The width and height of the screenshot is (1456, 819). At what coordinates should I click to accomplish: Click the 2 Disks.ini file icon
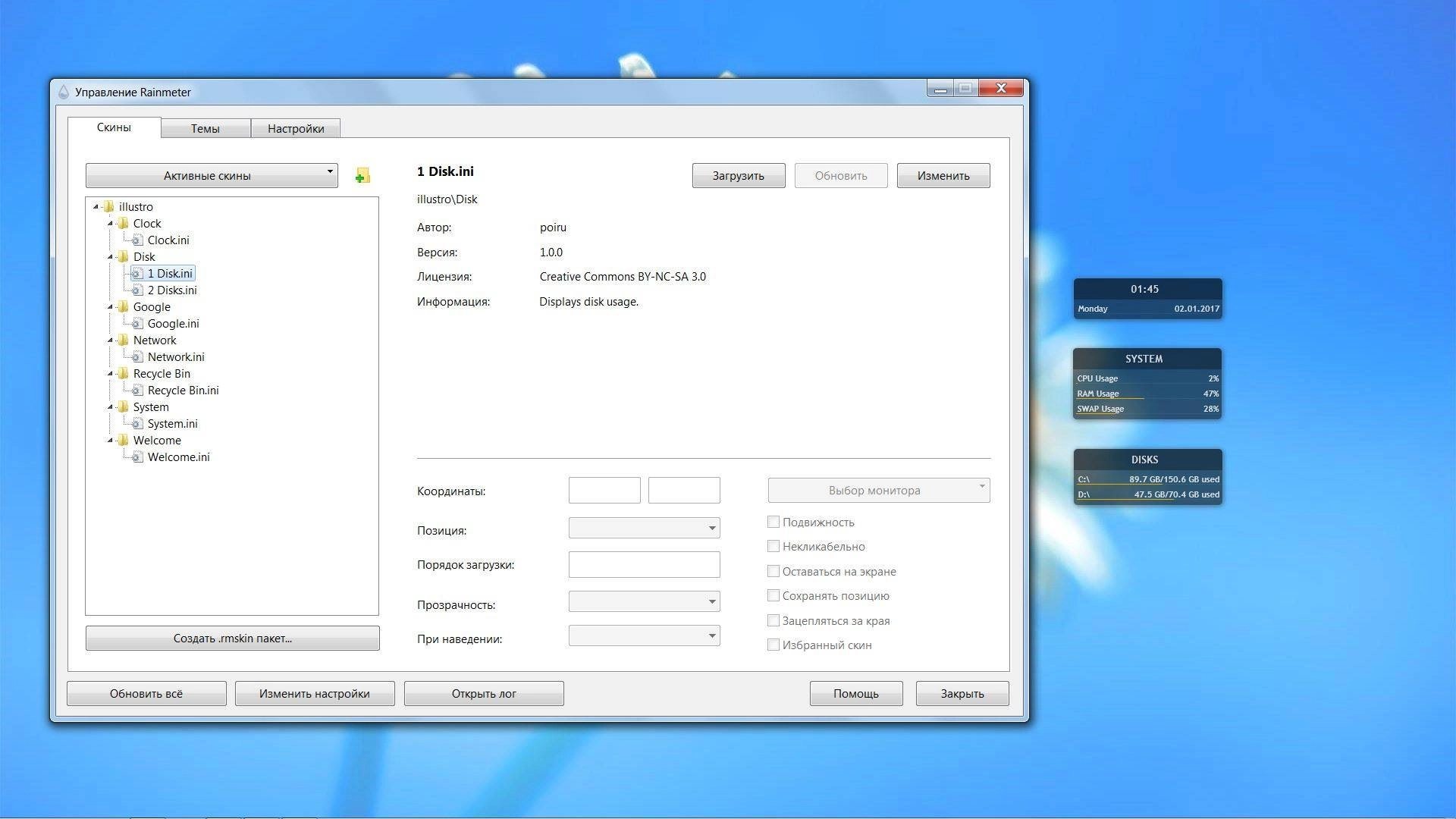138,290
